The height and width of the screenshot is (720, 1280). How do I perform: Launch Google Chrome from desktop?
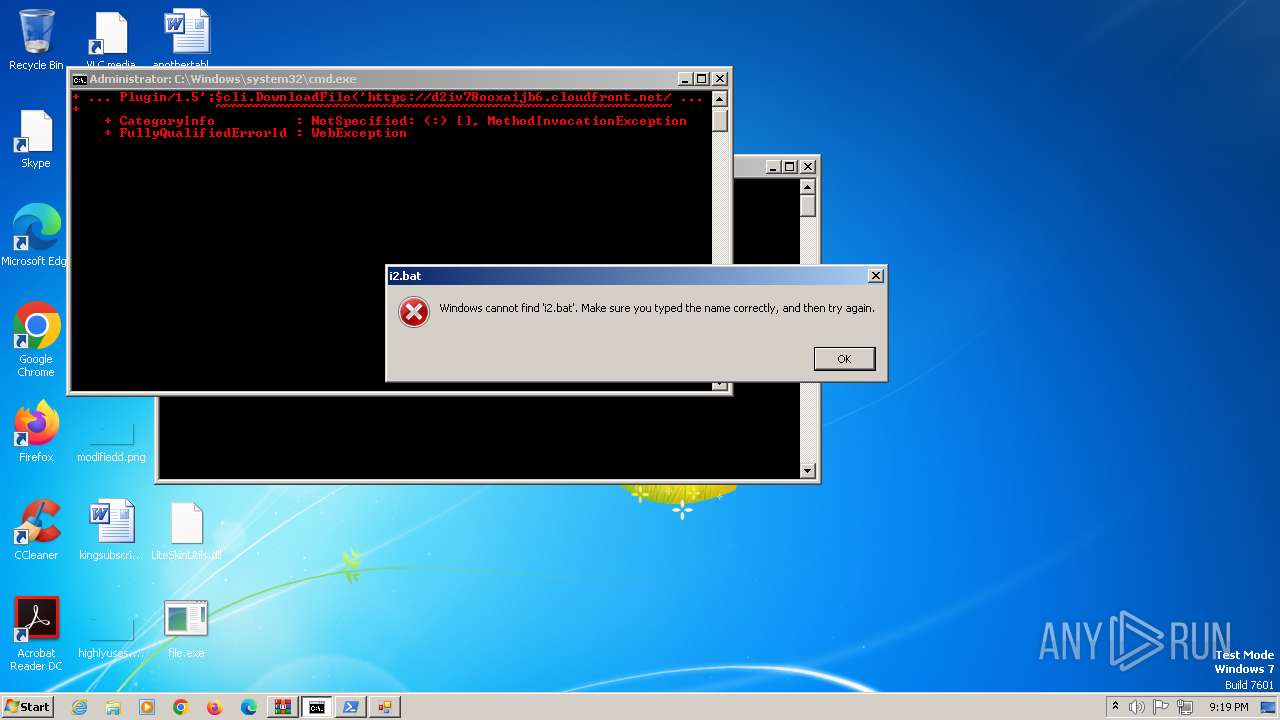coord(36,340)
